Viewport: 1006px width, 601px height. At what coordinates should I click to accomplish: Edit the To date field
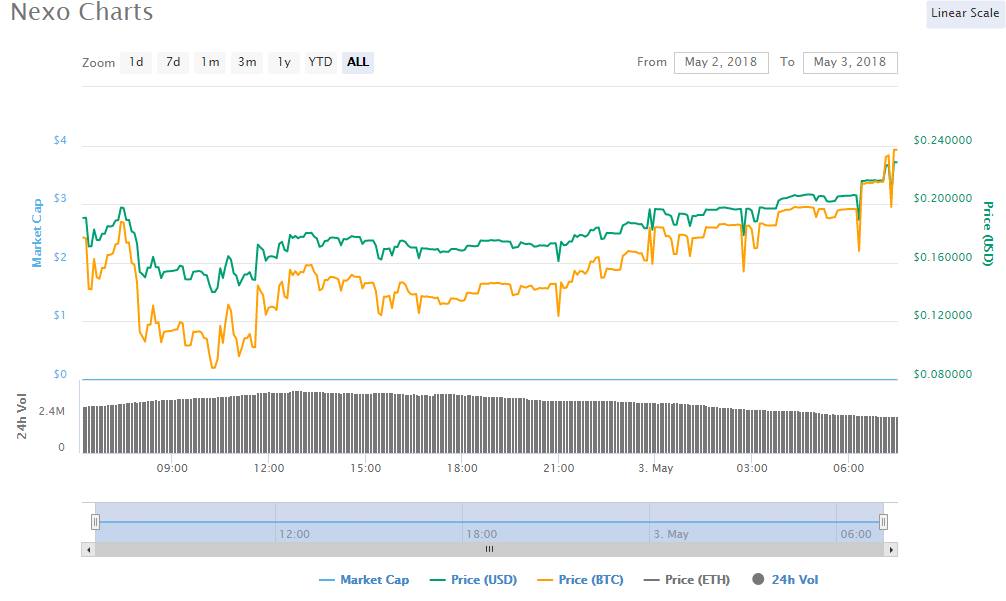pyautogui.click(x=850, y=62)
